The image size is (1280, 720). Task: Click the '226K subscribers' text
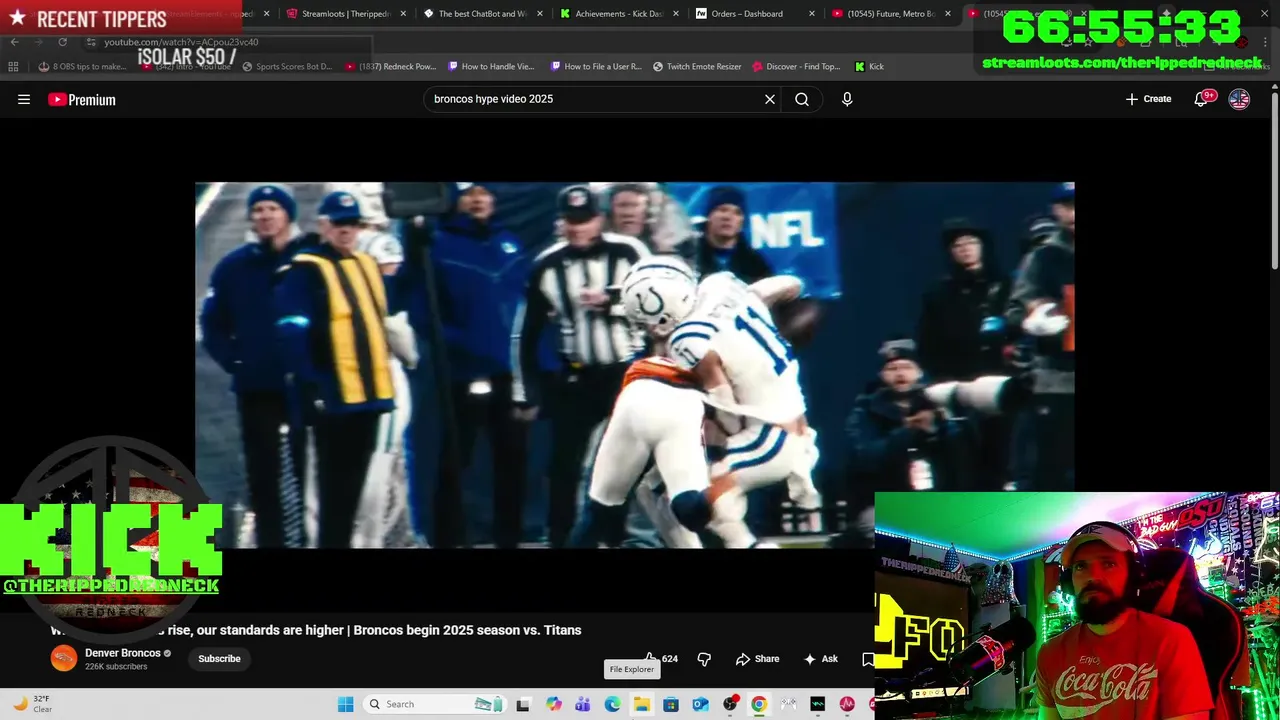point(116,667)
